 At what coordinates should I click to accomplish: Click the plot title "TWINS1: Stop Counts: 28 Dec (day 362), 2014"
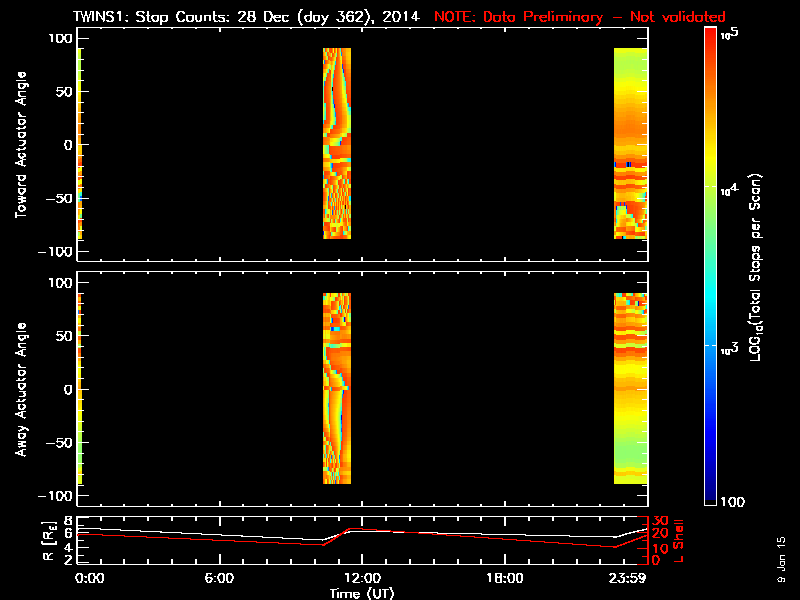tap(246, 17)
